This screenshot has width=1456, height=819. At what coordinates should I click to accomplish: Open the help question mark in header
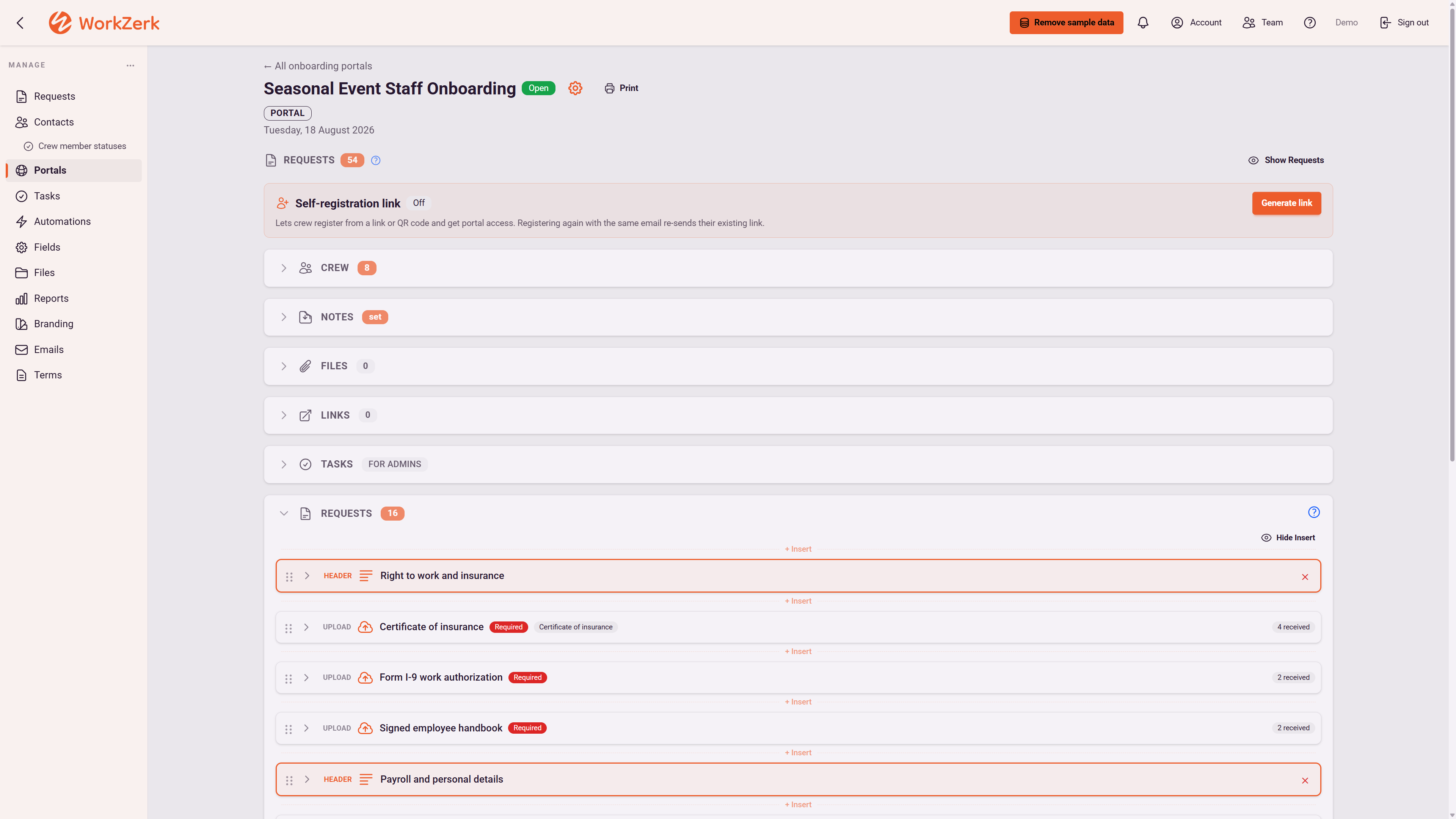tap(1310, 23)
